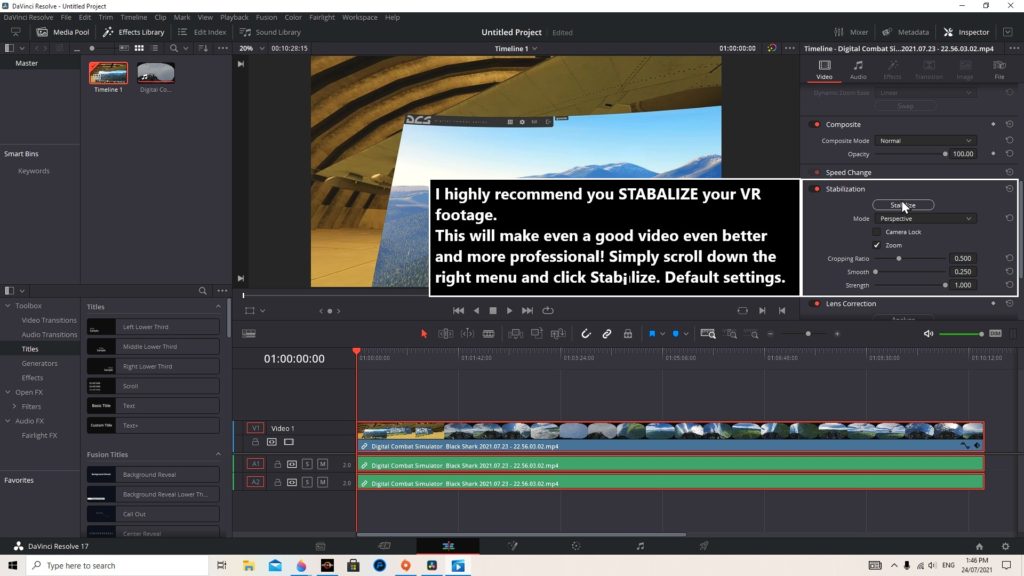Toggle the Linked Selection chain icon
The image size is (1024, 576).
[x=607, y=334]
